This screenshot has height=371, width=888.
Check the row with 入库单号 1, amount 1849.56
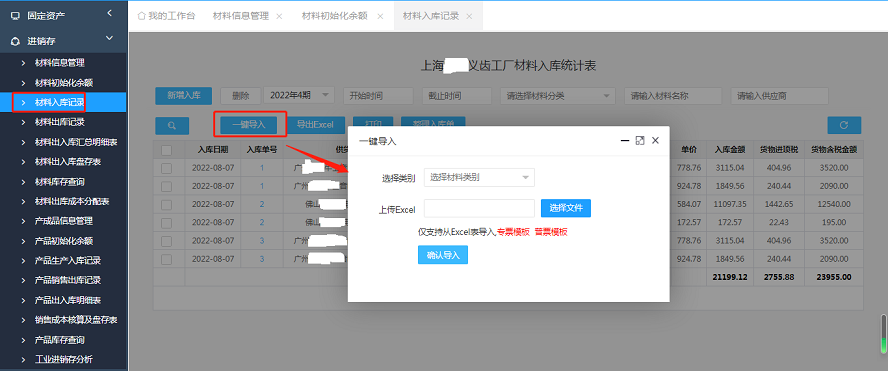coord(166,186)
